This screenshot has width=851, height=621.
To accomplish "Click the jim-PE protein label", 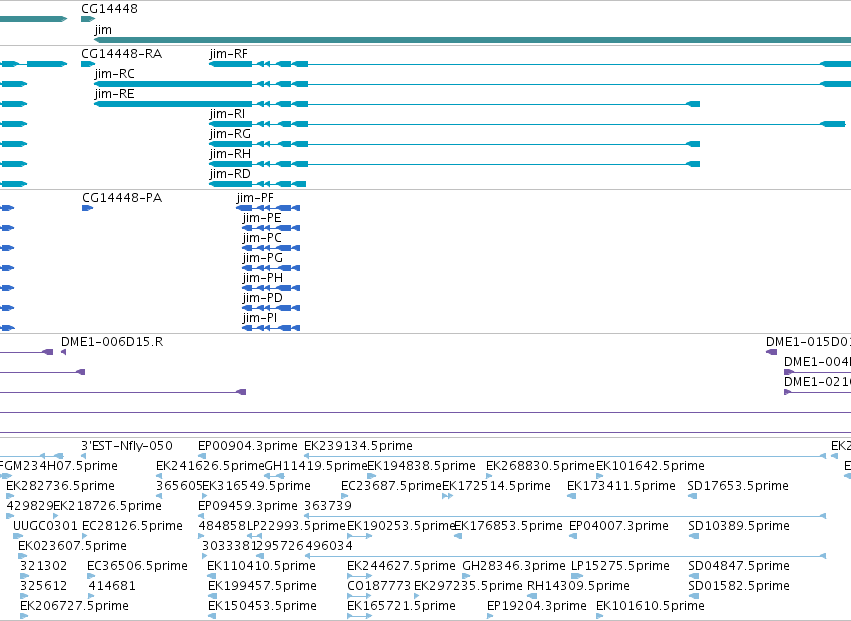I will (262, 218).
